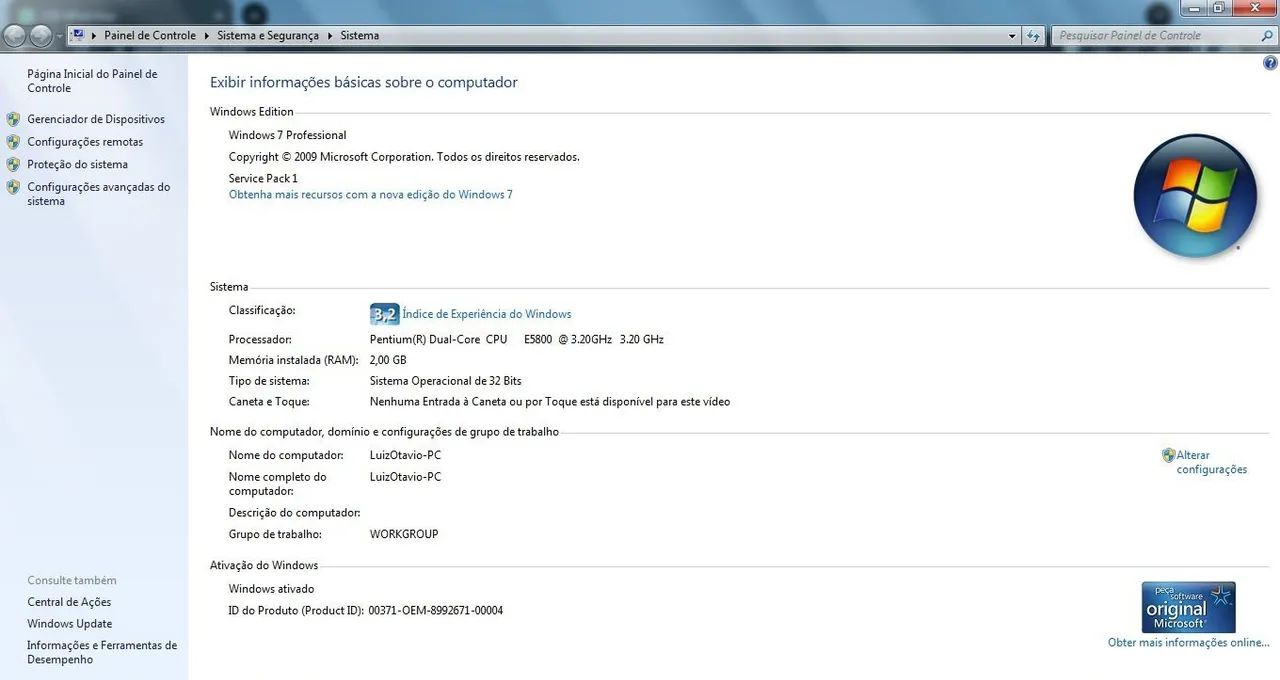1280x680 pixels.
Task: Select Painel de Controle in the breadcrumb
Action: click(150, 35)
